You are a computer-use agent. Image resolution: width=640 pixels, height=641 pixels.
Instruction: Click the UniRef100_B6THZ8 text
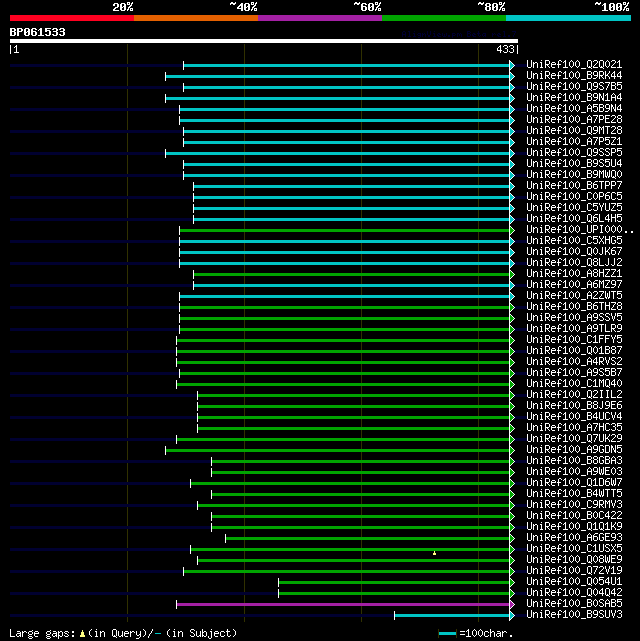point(574,307)
